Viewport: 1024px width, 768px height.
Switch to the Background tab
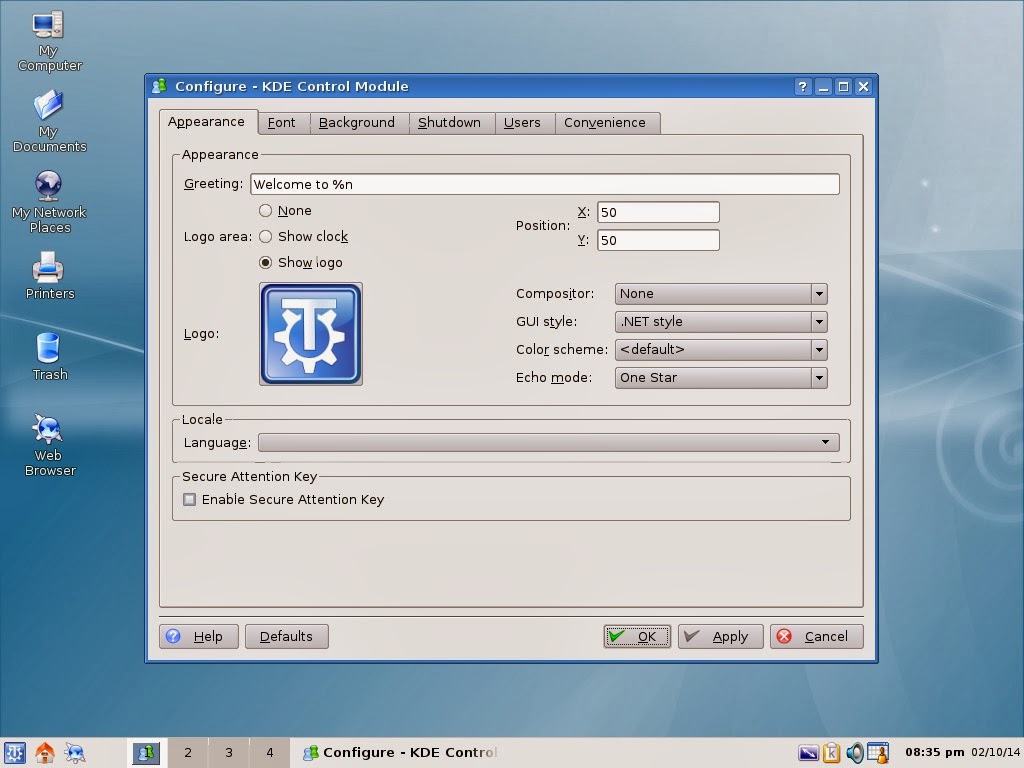pos(358,122)
